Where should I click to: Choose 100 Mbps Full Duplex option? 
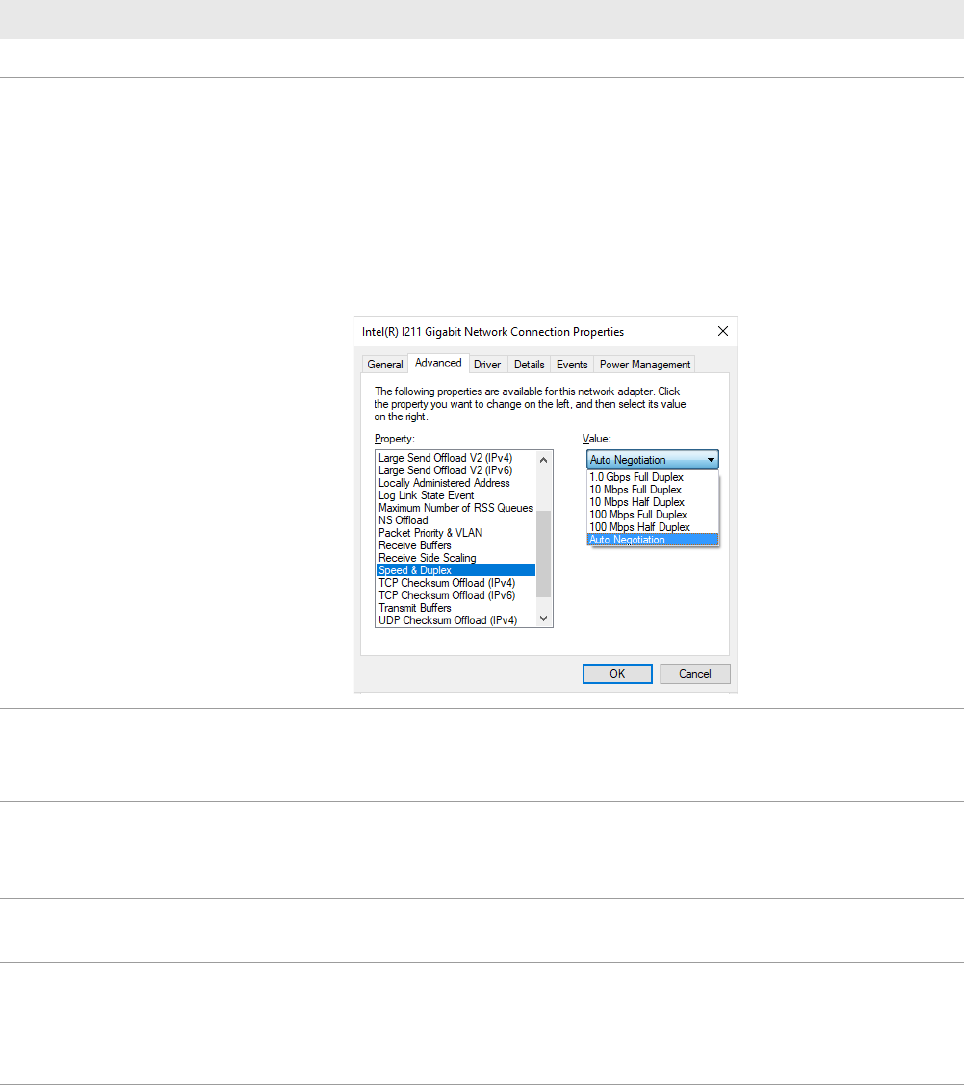coord(653,514)
